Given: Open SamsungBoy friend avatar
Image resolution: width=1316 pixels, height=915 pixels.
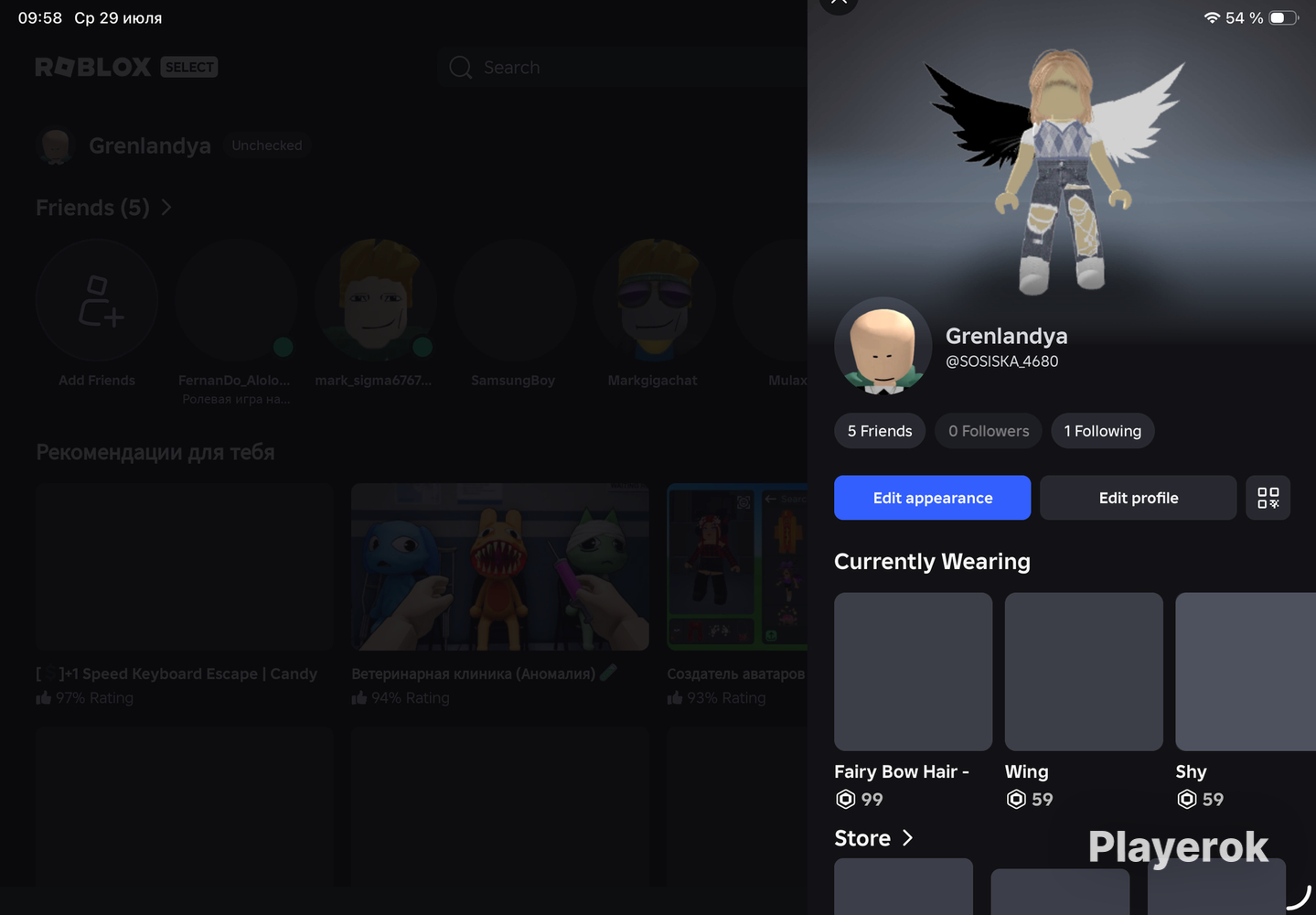Looking at the screenshot, I should (x=515, y=300).
